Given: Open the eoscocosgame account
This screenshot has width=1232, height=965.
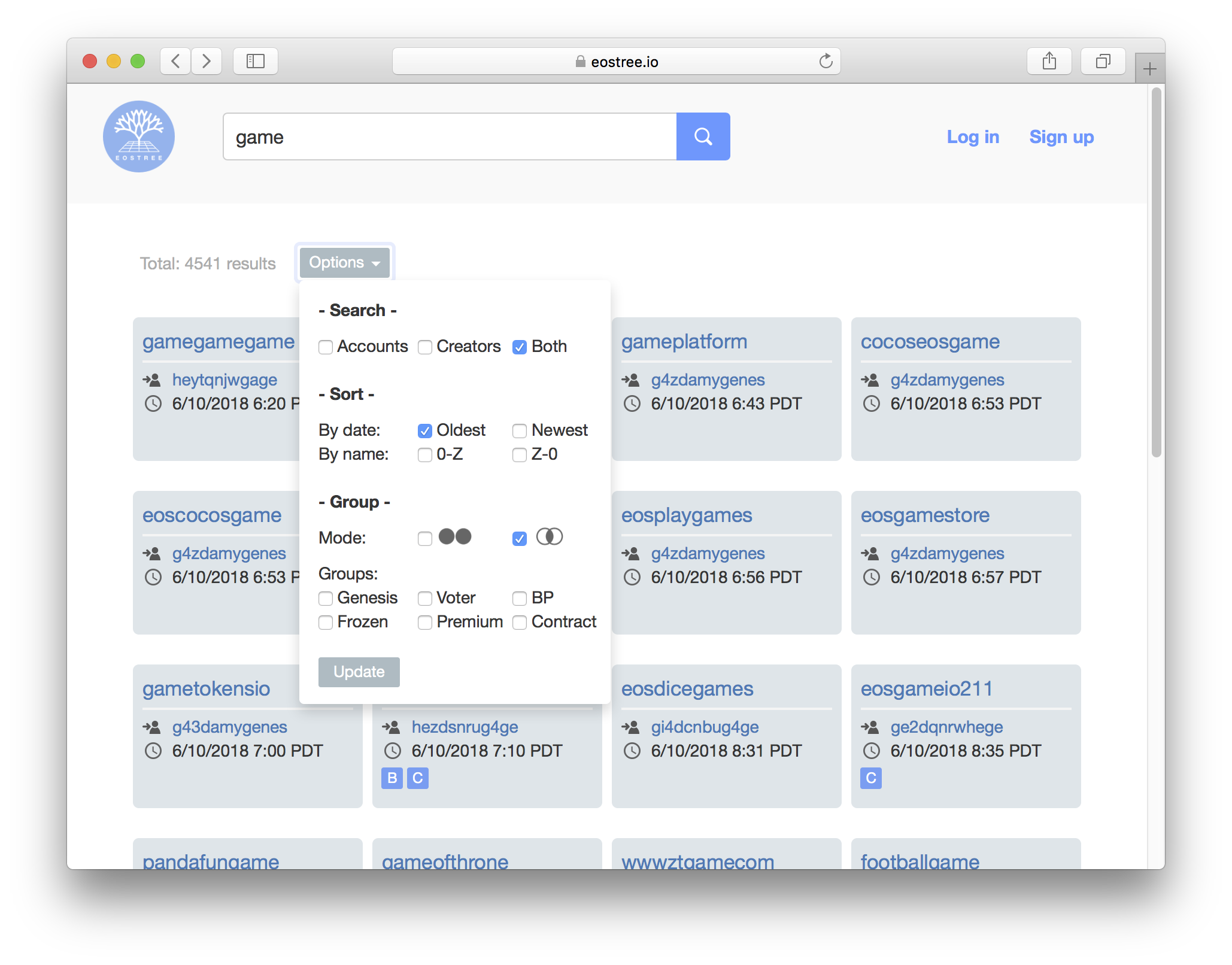Looking at the screenshot, I should (x=212, y=515).
